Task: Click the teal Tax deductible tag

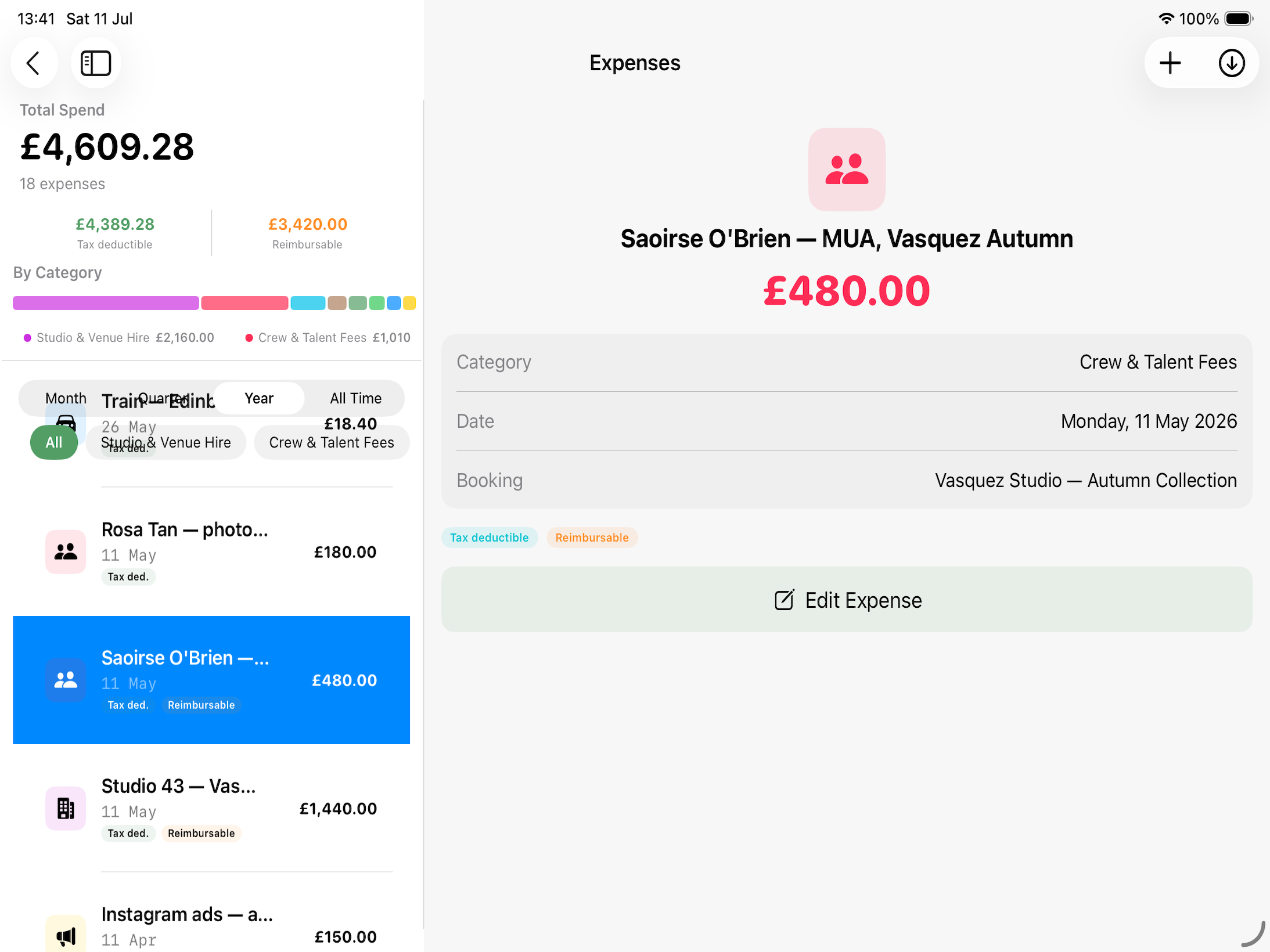Action: pyautogui.click(x=490, y=538)
